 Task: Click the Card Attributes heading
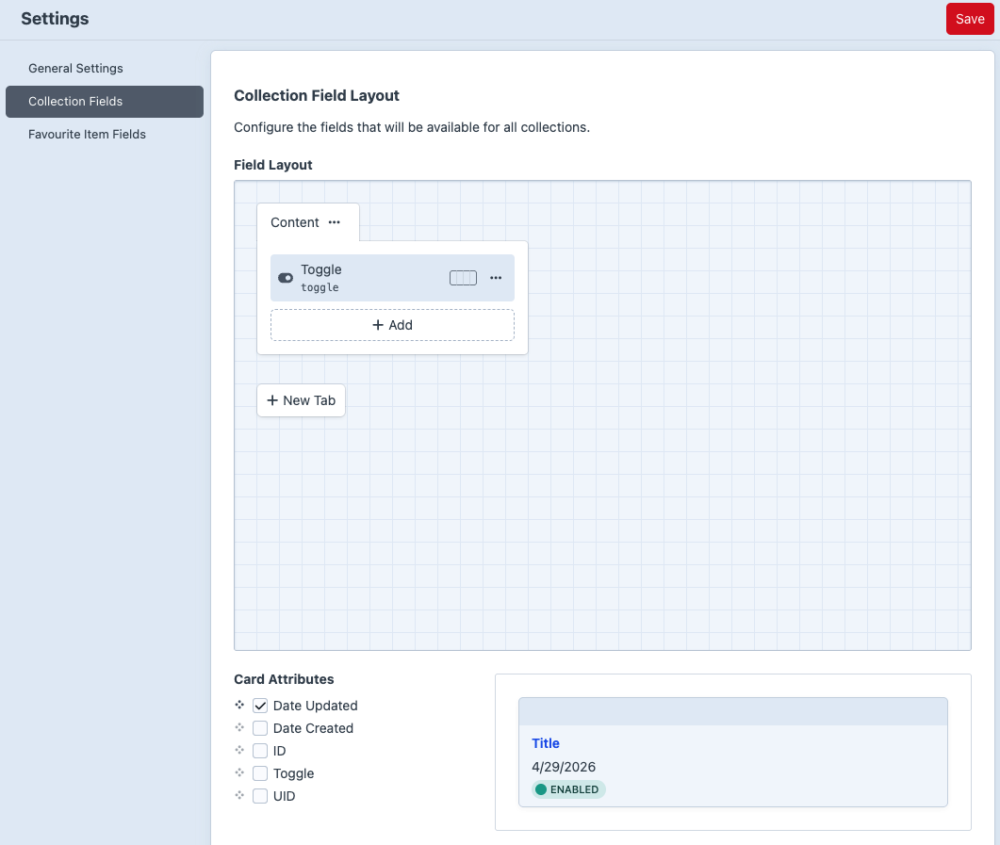(284, 679)
